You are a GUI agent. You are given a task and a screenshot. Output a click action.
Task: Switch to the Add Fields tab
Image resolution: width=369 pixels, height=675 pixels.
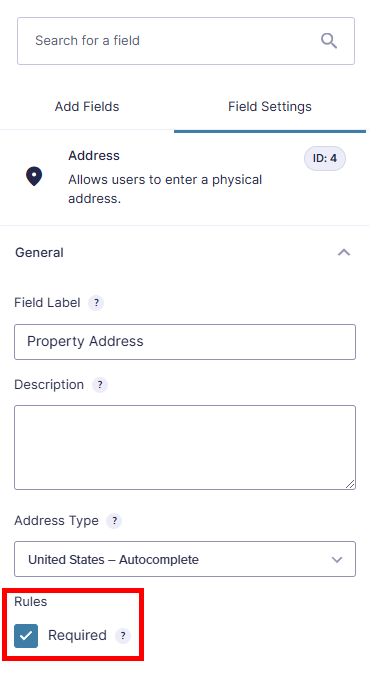[x=87, y=106]
